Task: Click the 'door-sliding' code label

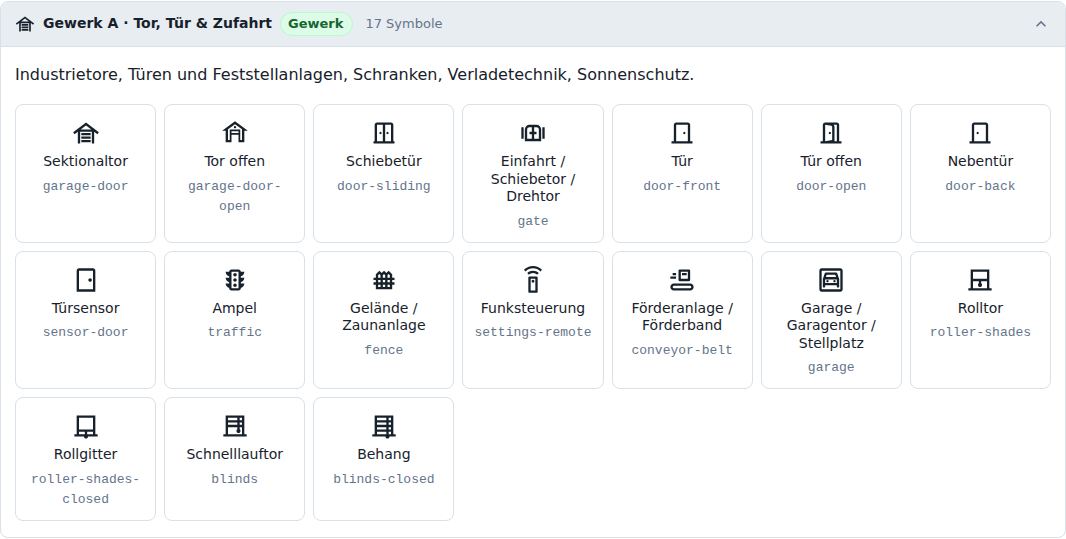Action: click(x=383, y=186)
